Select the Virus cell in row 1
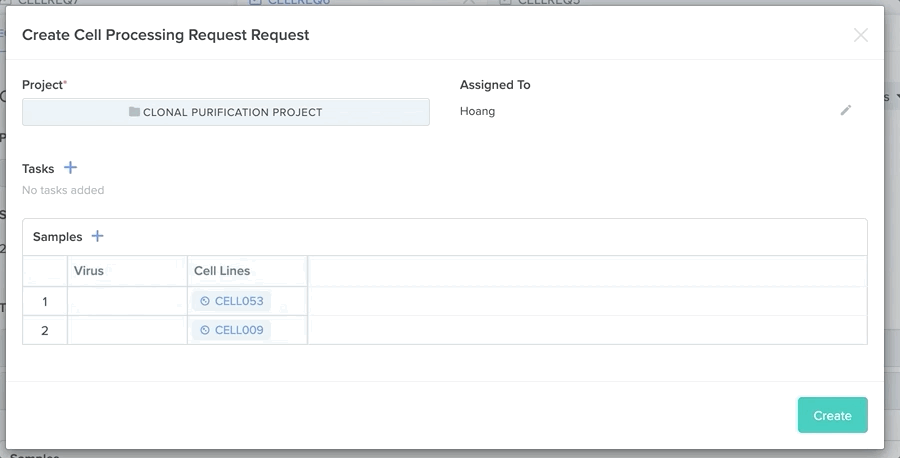Viewport: 900px width, 458px height. coord(127,301)
